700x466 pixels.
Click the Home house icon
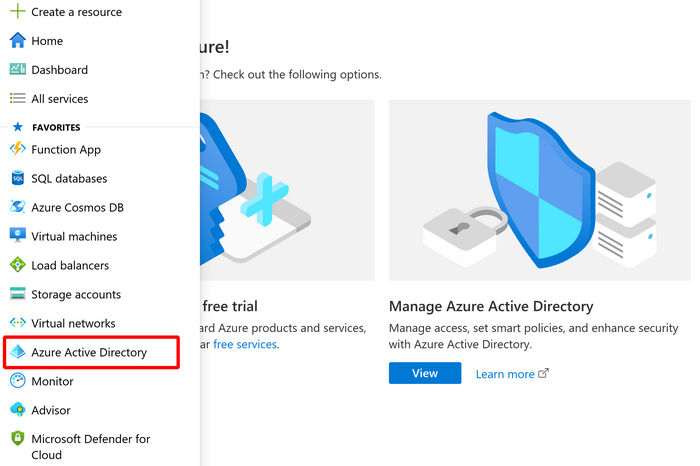[17, 41]
